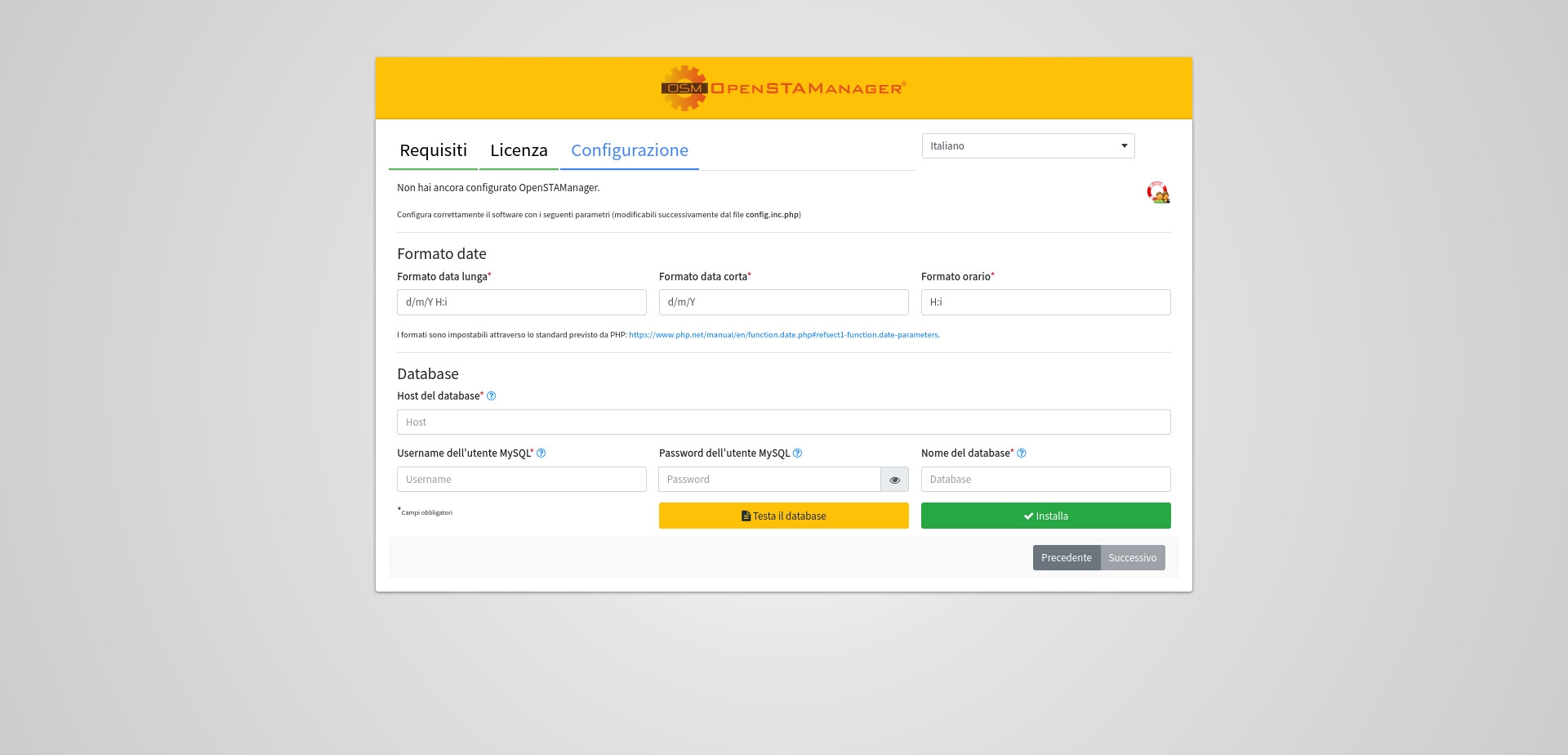Image resolution: width=1568 pixels, height=755 pixels.
Task: Click help icon next to Host del database
Action: click(x=491, y=396)
